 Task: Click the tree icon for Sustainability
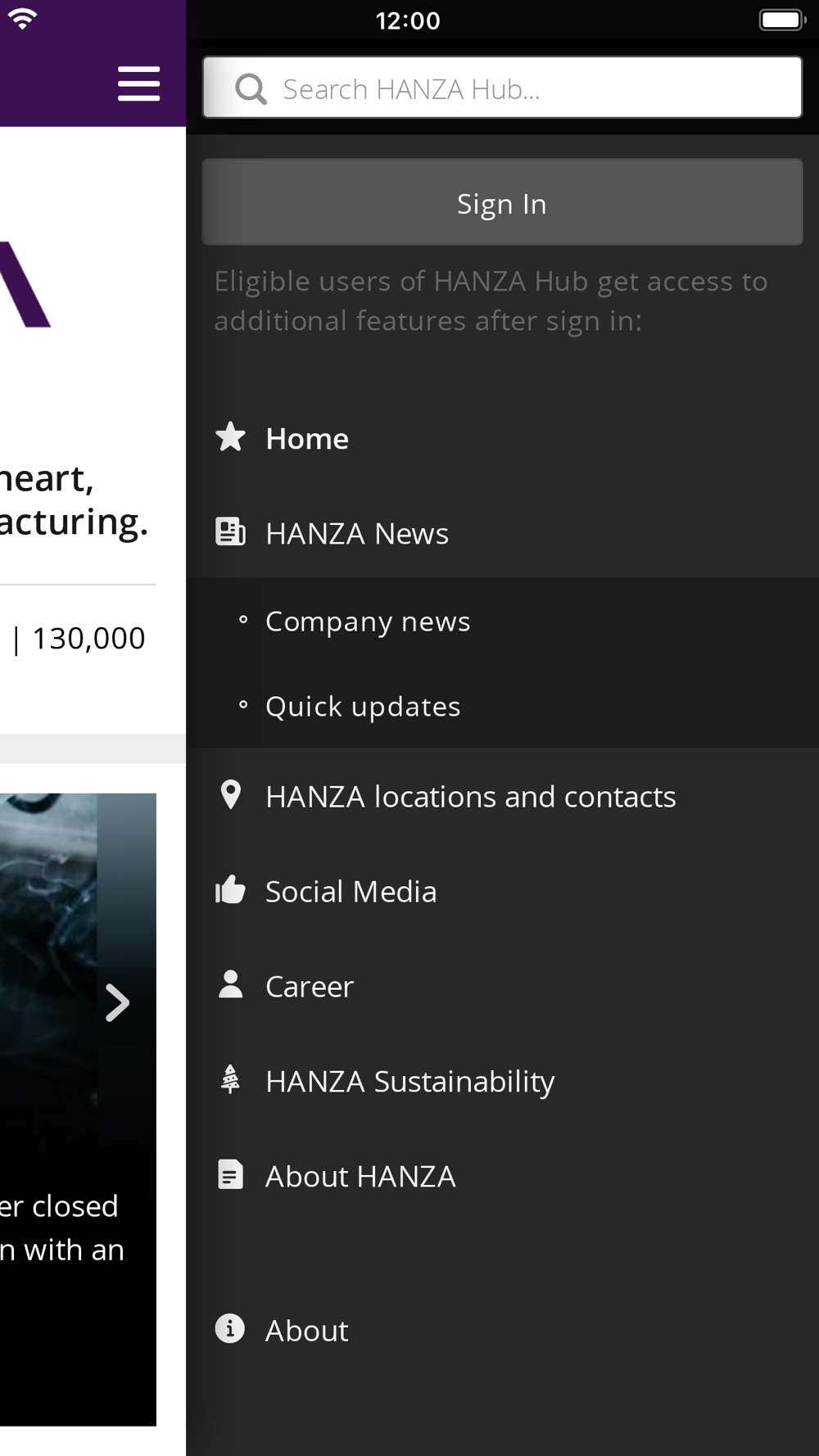231,1080
